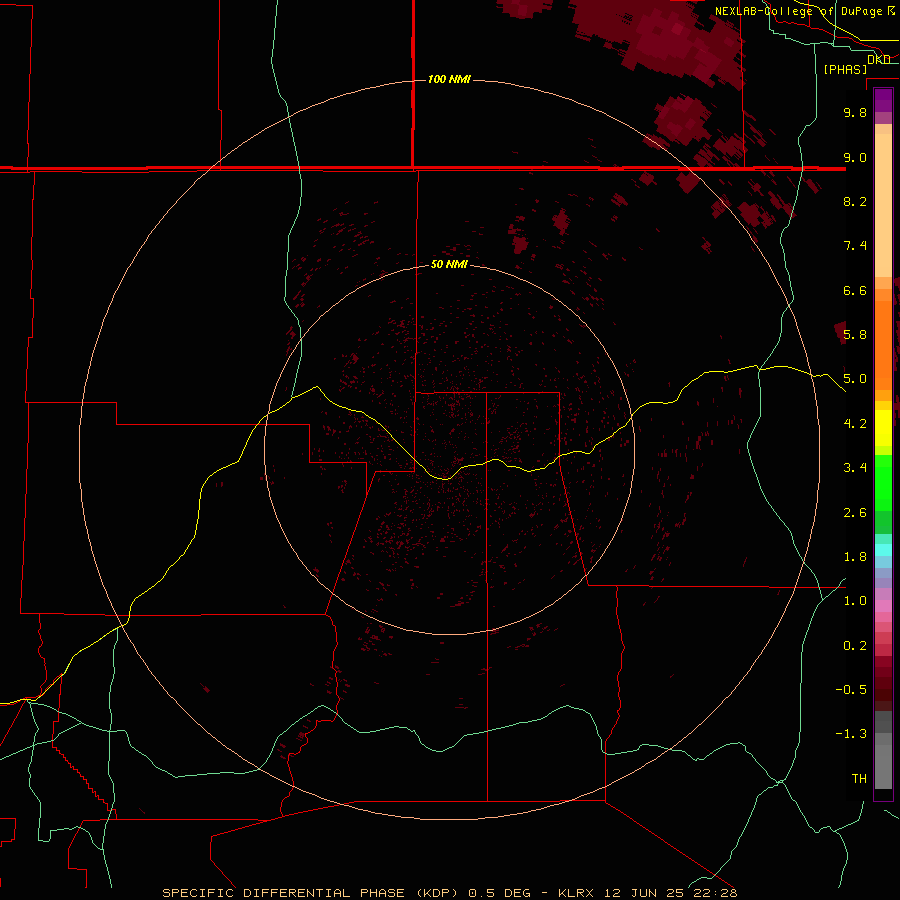
Task: Click the -1.3 scale value
Action: pos(851,734)
